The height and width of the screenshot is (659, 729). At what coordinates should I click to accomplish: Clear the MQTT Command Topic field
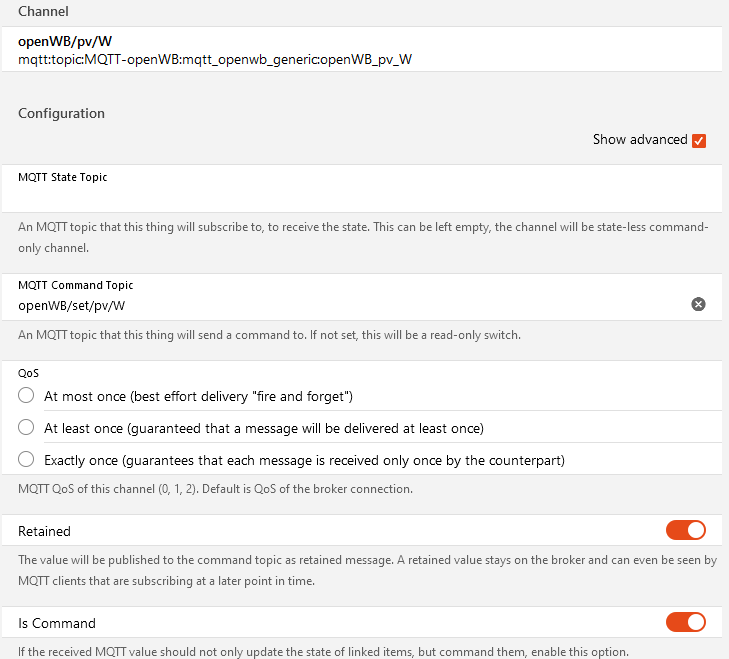coord(698,304)
